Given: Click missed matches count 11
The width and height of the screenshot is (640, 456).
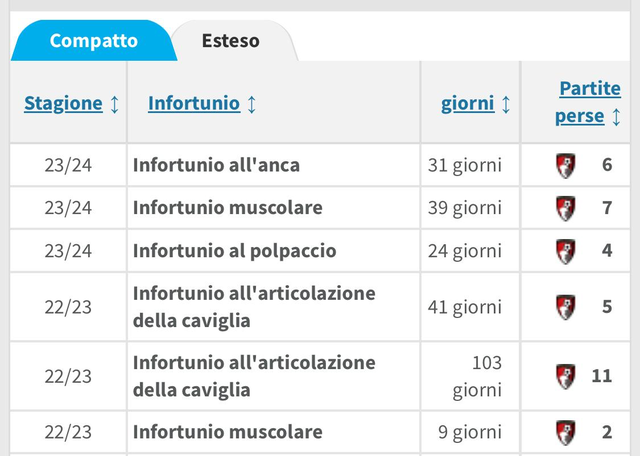Looking at the screenshot, I should point(601,376).
